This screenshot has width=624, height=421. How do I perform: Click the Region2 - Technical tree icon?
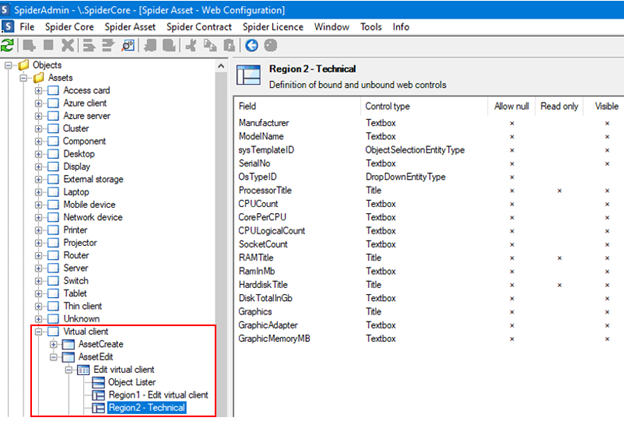coord(98,408)
